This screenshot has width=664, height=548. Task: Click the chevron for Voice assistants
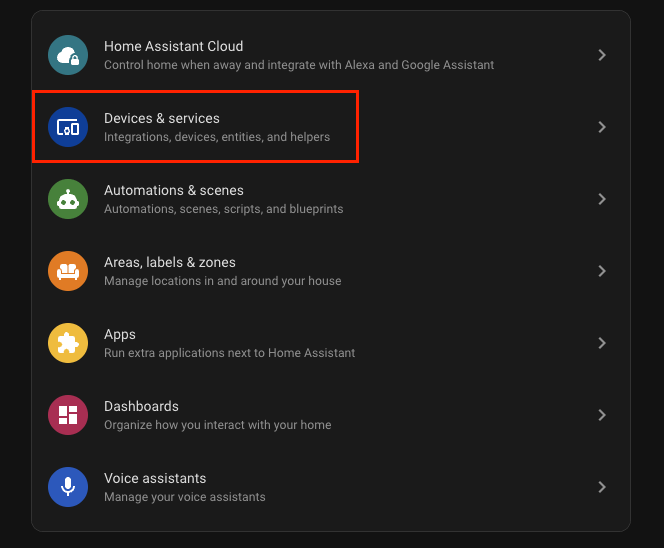point(602,487)
